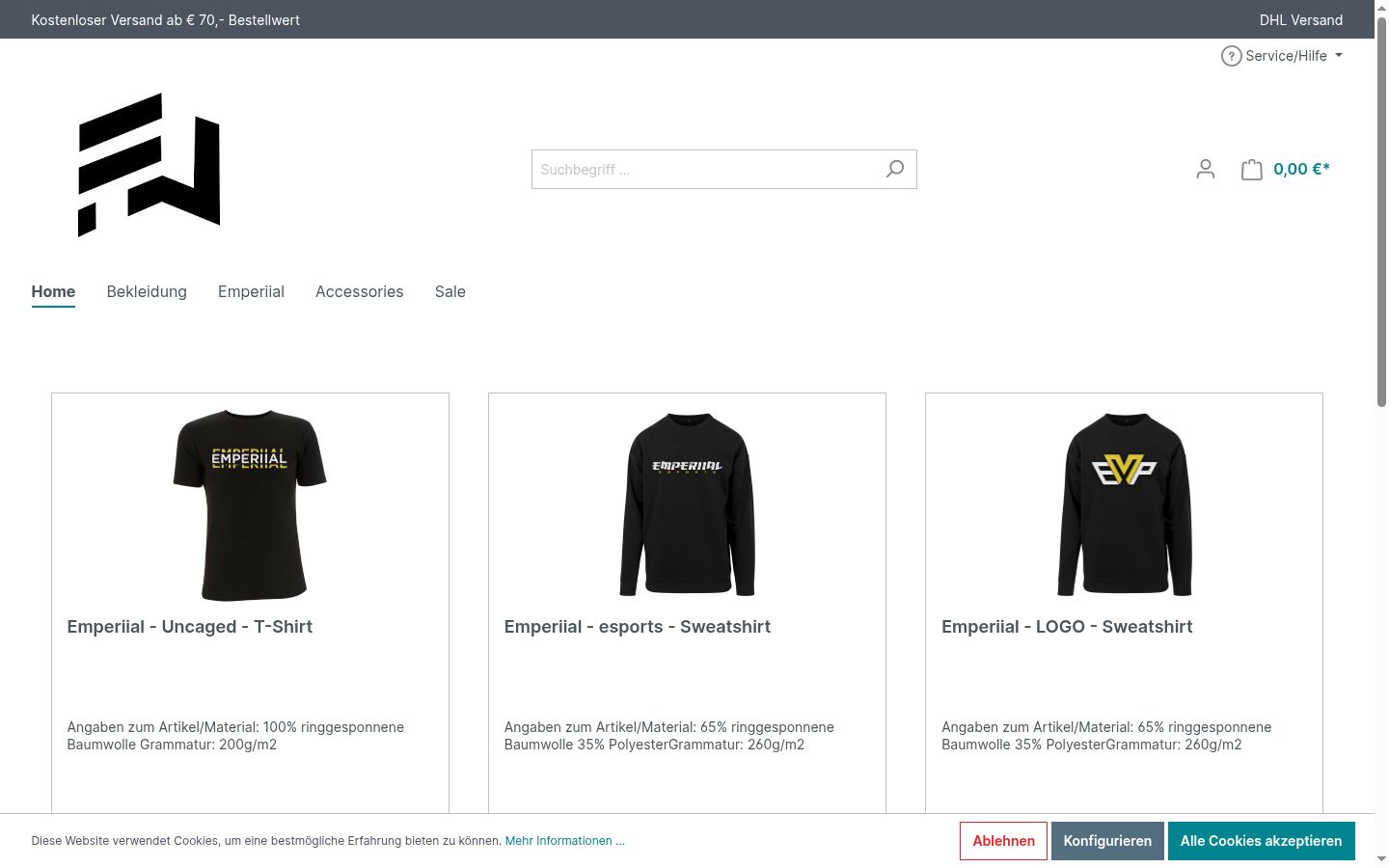Click the Service/Hilfe question mark icon
Screen dimensions: 1389x868
pyautogui.click(x=1231, y=56)
